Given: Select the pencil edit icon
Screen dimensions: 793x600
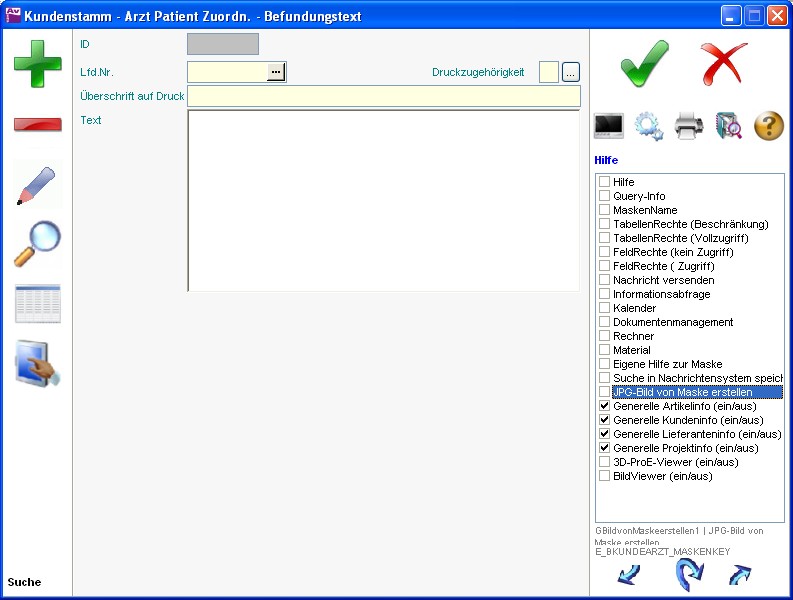Looking at the screenshot, I should (x=37, y=185).
